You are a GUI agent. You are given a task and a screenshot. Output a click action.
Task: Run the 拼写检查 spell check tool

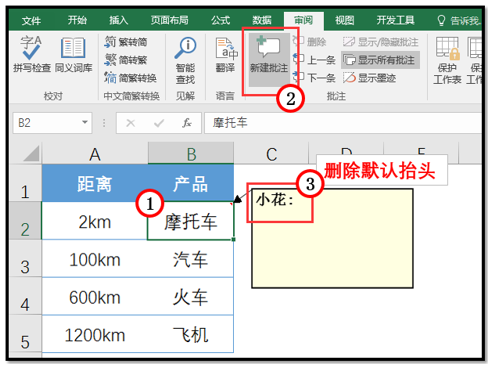click(x=32, y=54)
